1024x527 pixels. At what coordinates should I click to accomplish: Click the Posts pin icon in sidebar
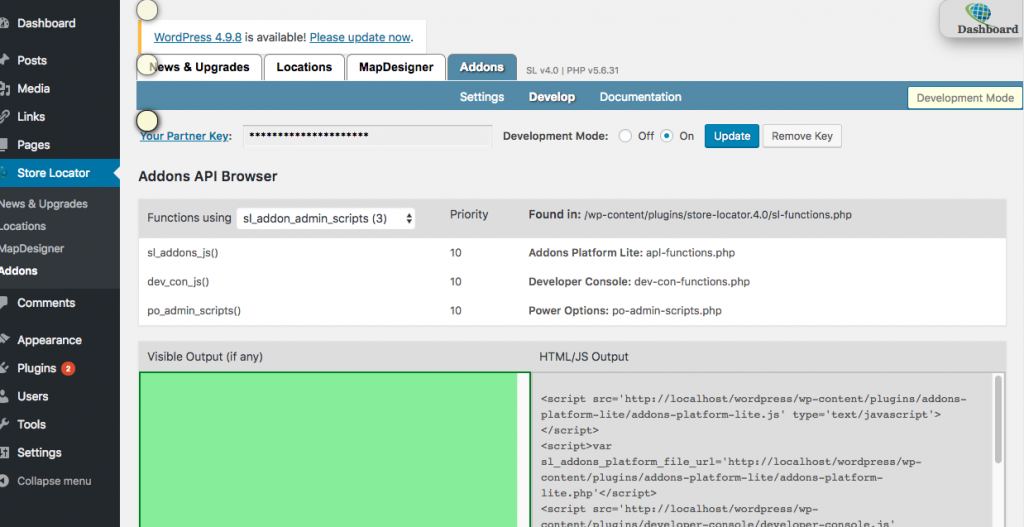point(5,60)
